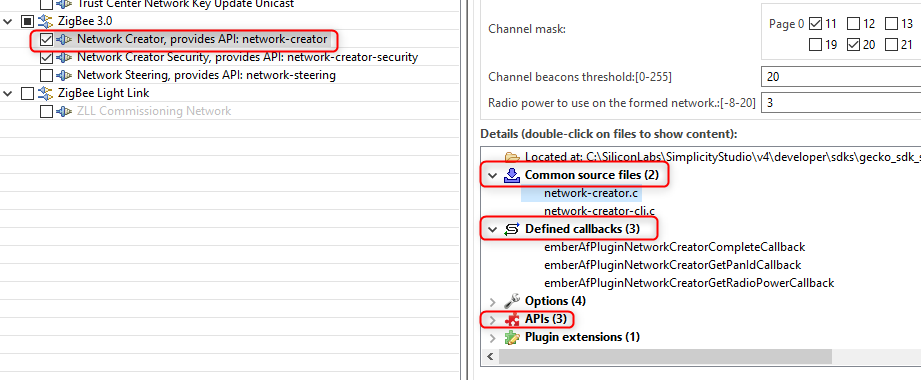921x380 pixels.
Task: Select emberAfPluginNetworkCreatorGetPanIdCallback entry
Action: point(673,265)
